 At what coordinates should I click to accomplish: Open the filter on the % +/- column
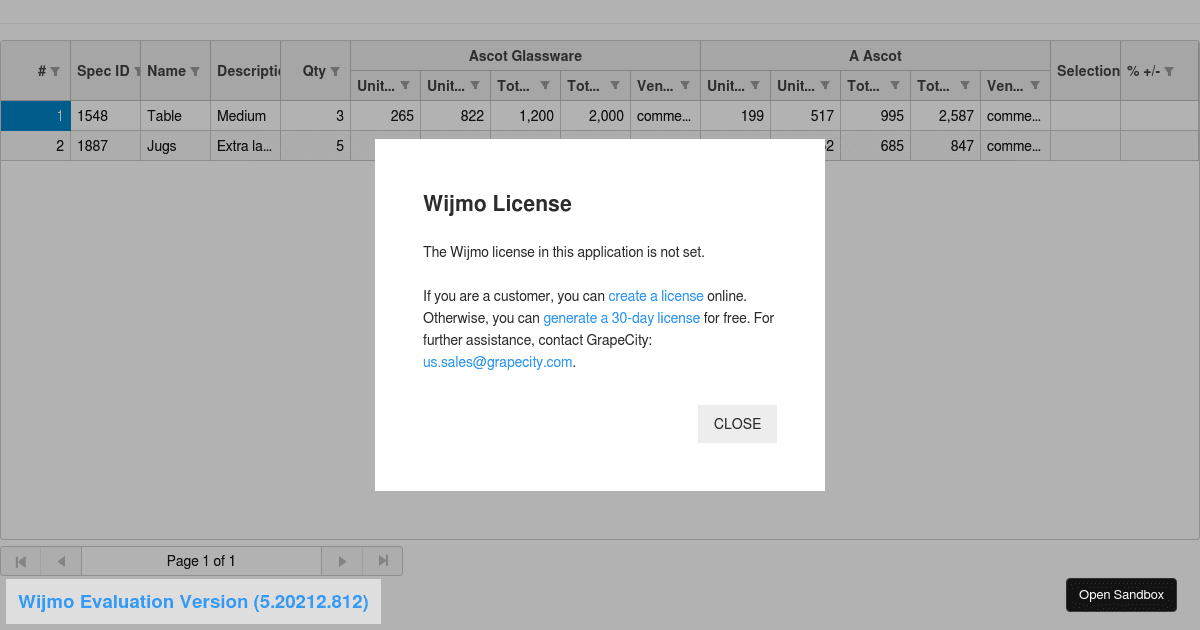tap(1168, 71)
